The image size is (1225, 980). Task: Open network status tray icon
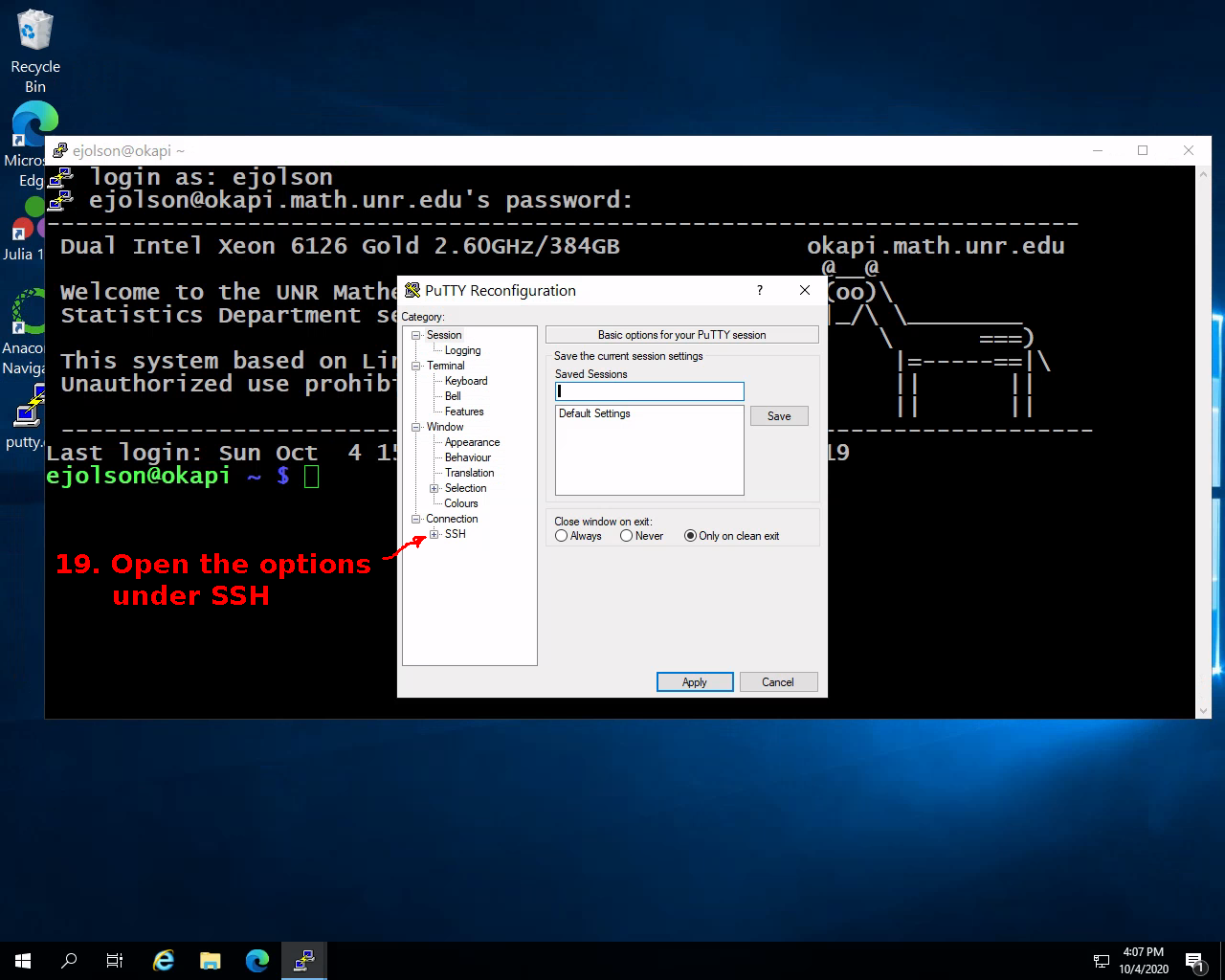click(x=1102, y=961)
